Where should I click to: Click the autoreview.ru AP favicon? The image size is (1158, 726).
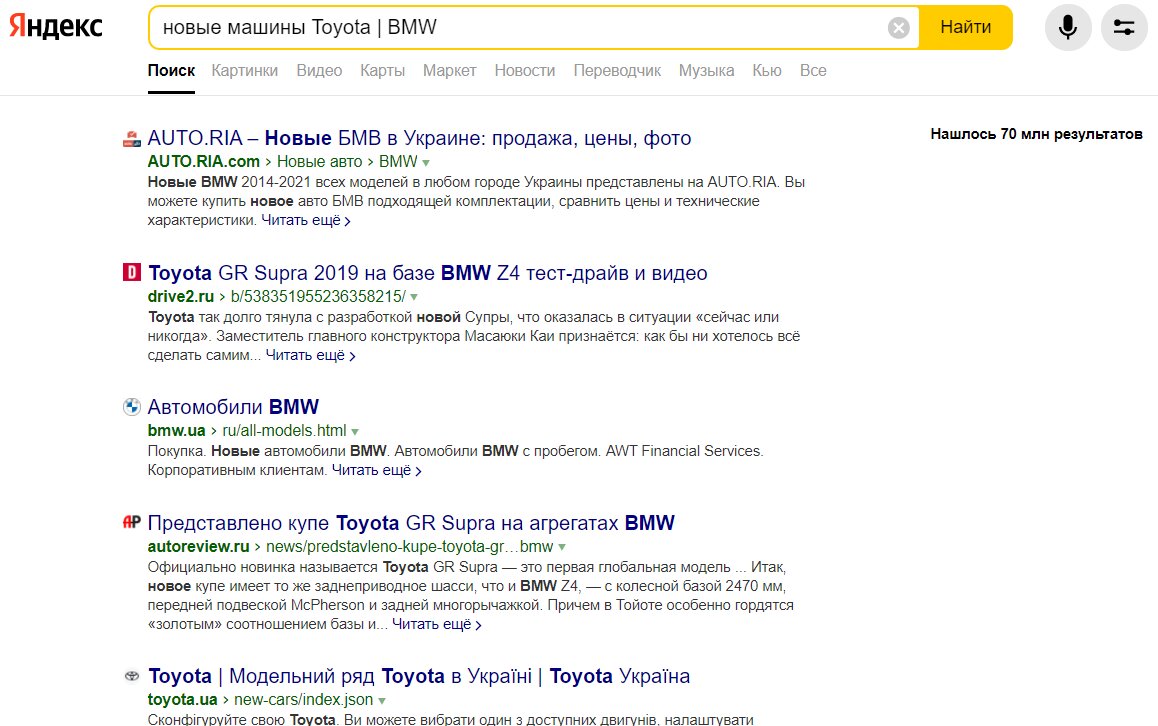(131, 522)
